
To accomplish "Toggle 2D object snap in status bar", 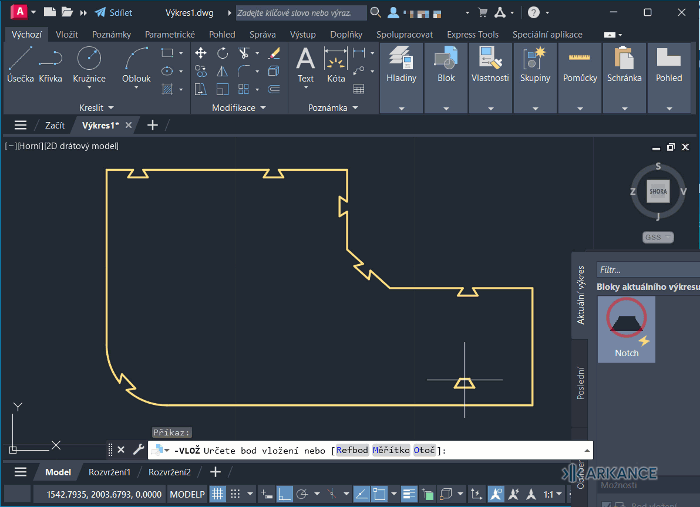I will click(379, 494).
